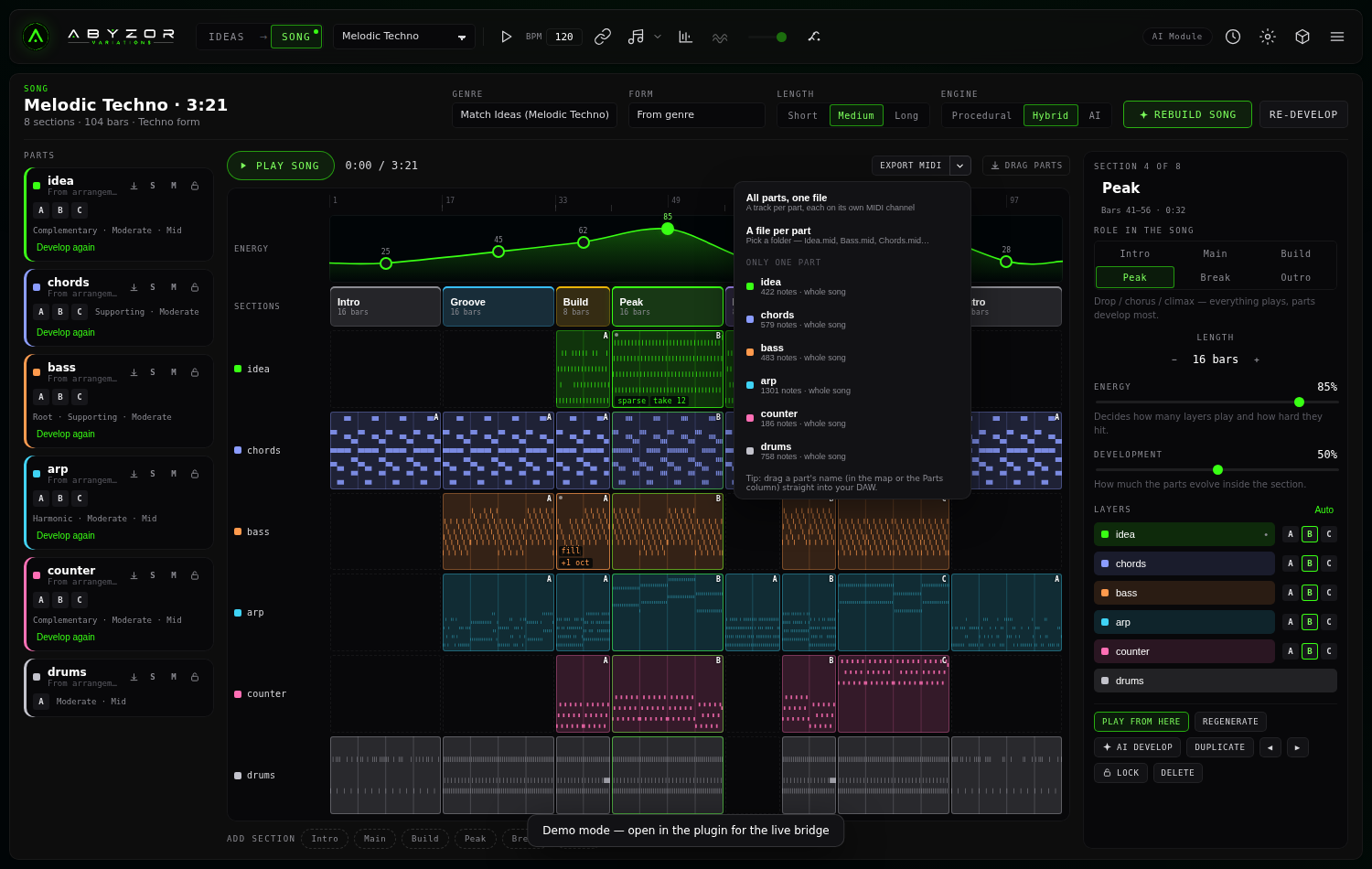Open the history clock icon
Viewport: 1372px width, 869px height.
[x=1233, y=37]
